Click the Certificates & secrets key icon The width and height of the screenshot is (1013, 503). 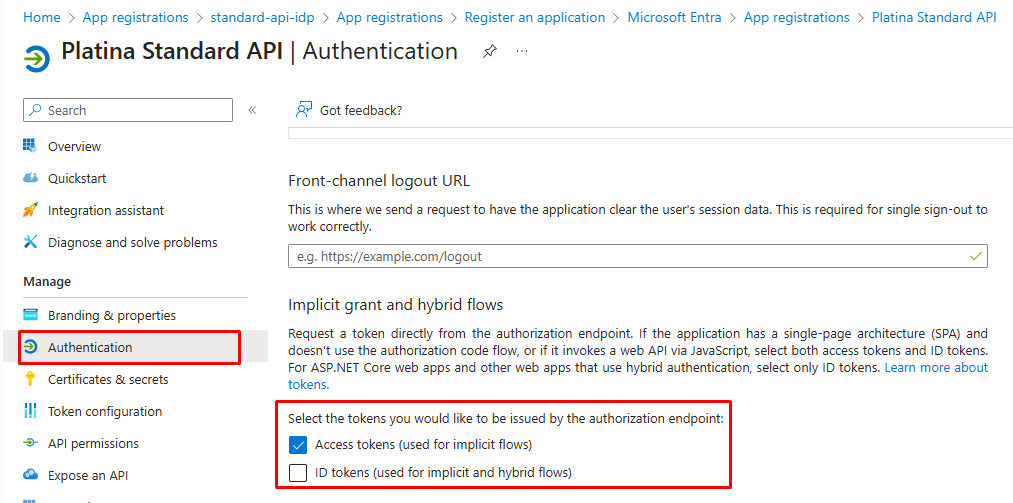pos(30,379)
